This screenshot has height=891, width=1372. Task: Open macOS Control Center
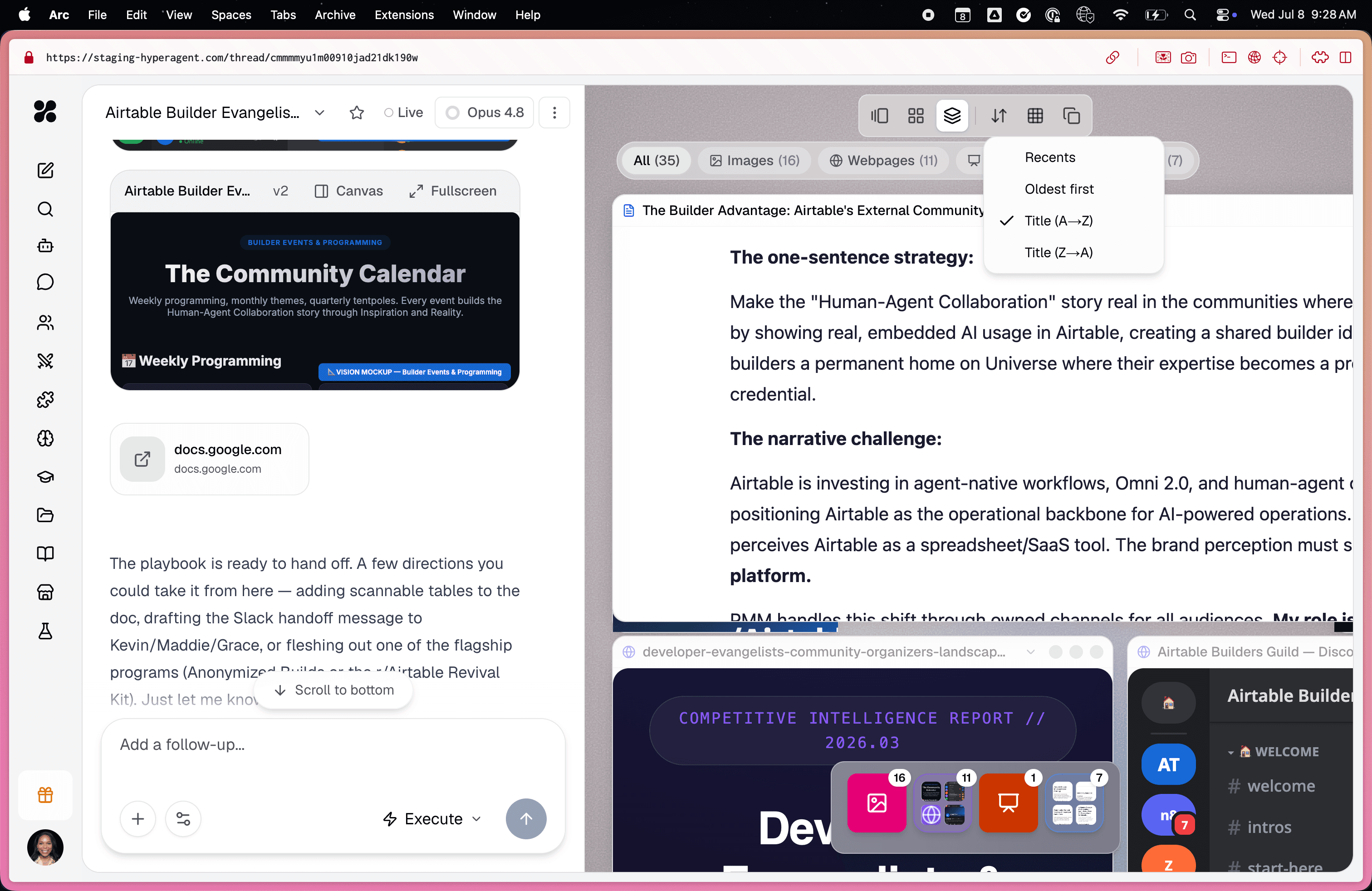click(1223, 15)
